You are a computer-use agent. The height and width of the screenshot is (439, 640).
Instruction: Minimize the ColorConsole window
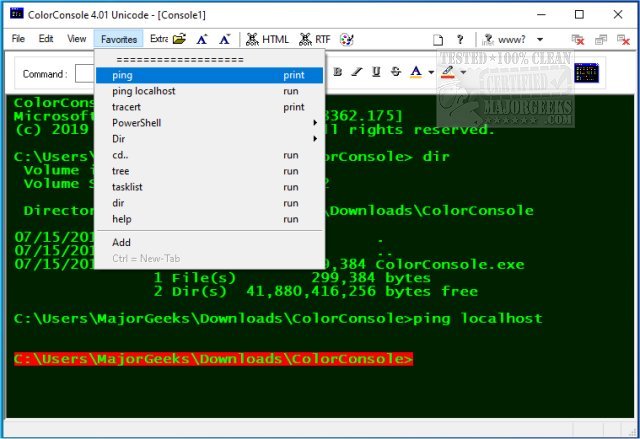541,15
